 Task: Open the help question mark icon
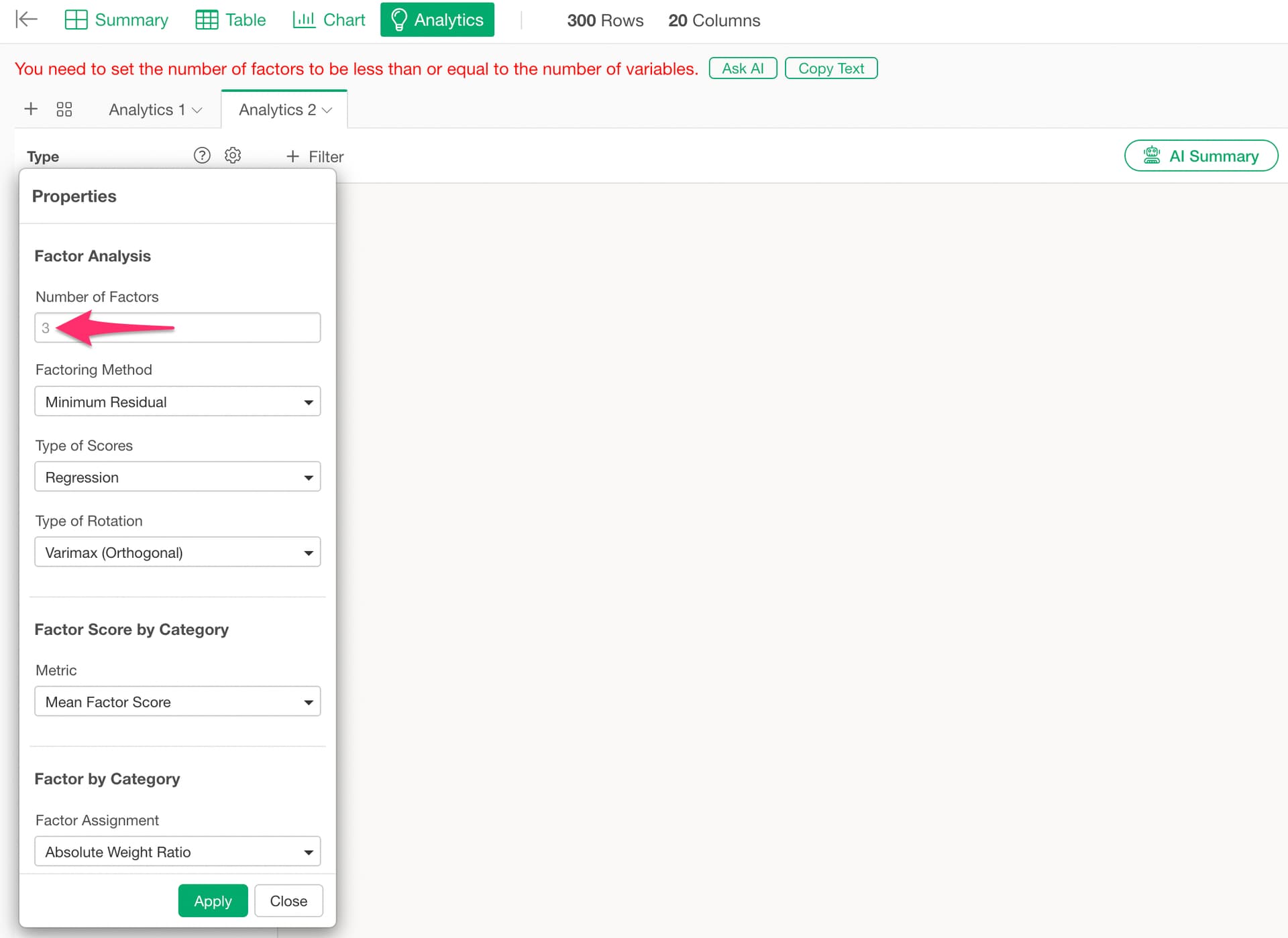click(202, 156)
